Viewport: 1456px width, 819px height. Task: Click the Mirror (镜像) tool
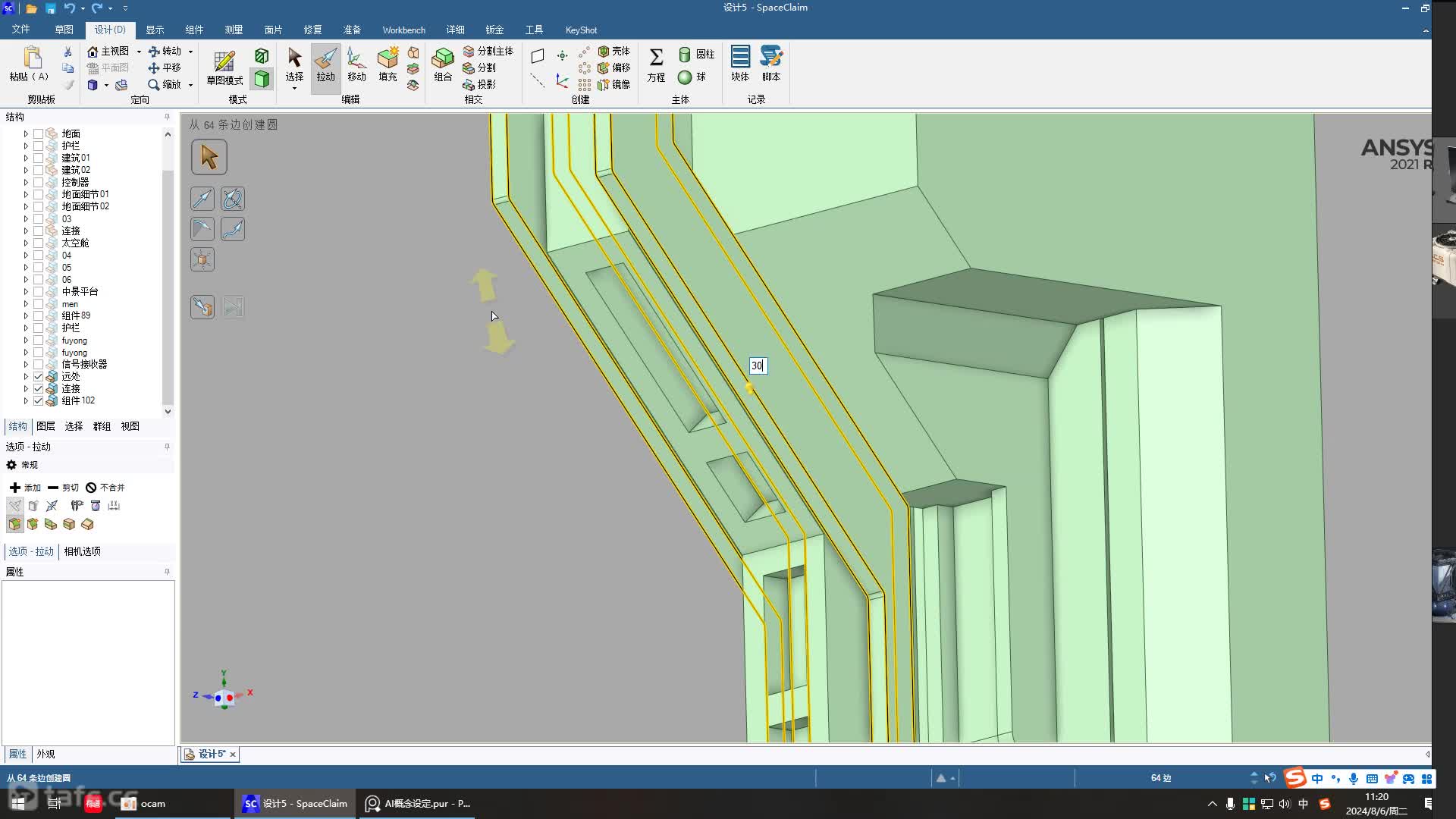[614, 84]
